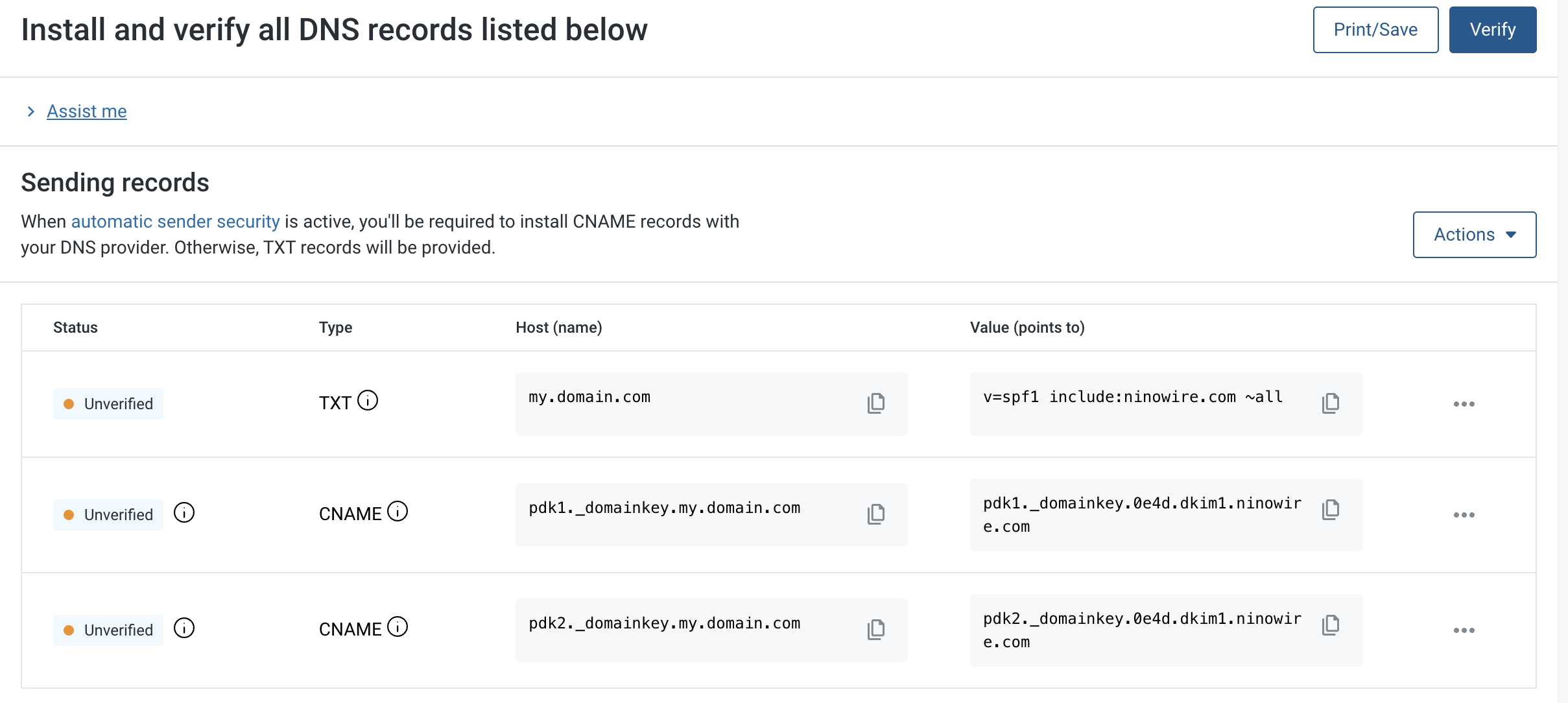
Task: Copy the my.domain.com host value
Action: [875, 403]
